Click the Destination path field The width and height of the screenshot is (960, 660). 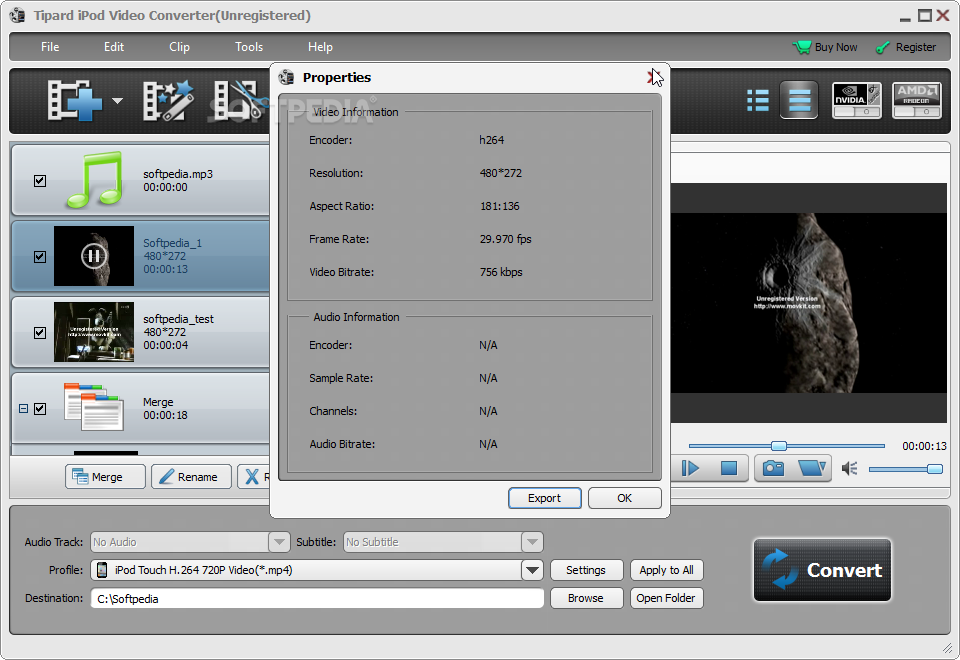tap(317, 598)
